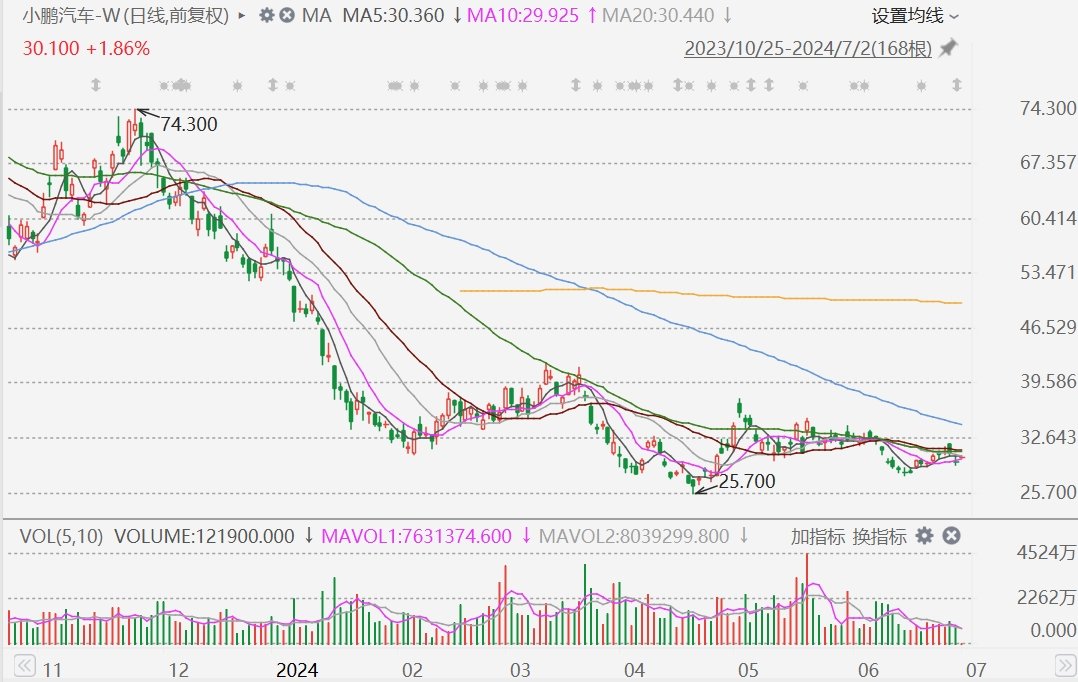Open VOL indicator settings gear
Viewport: 1078px width, 682px height.
click(925, 536)
